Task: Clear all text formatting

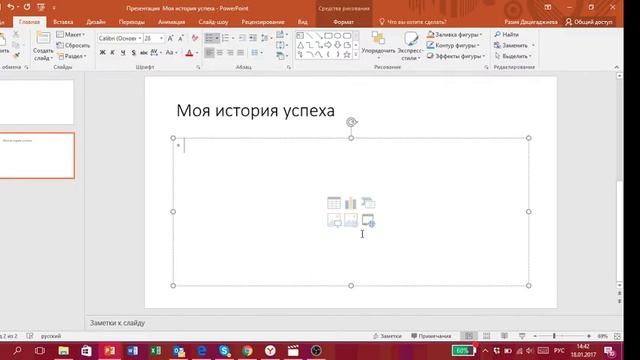Action: (195, 38)
